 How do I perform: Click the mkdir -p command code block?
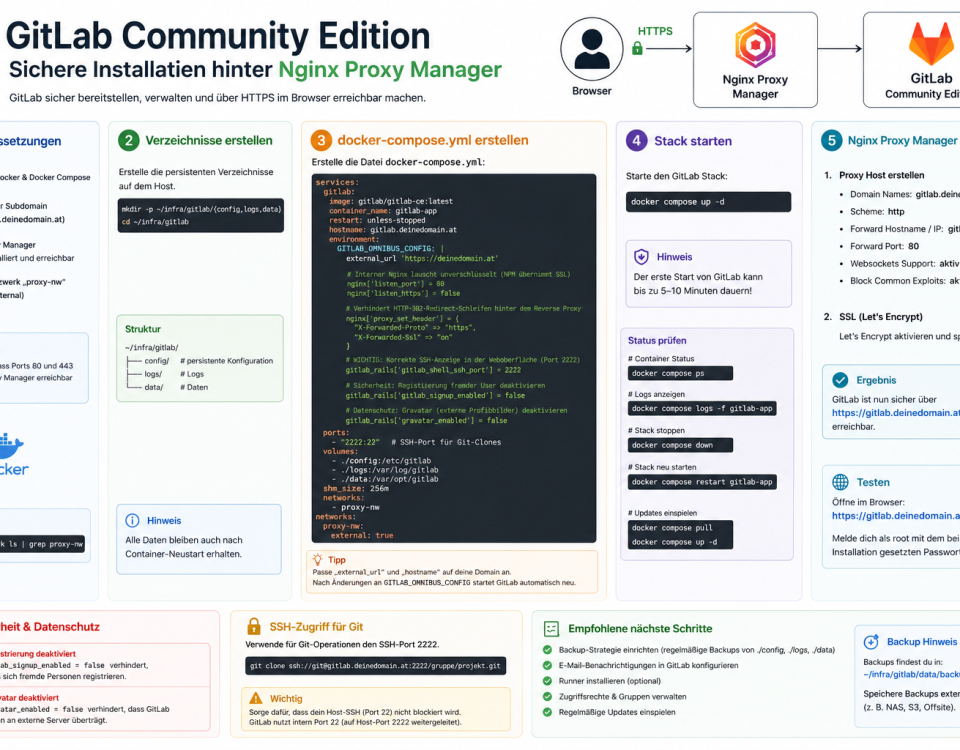(x=201, y=215)
